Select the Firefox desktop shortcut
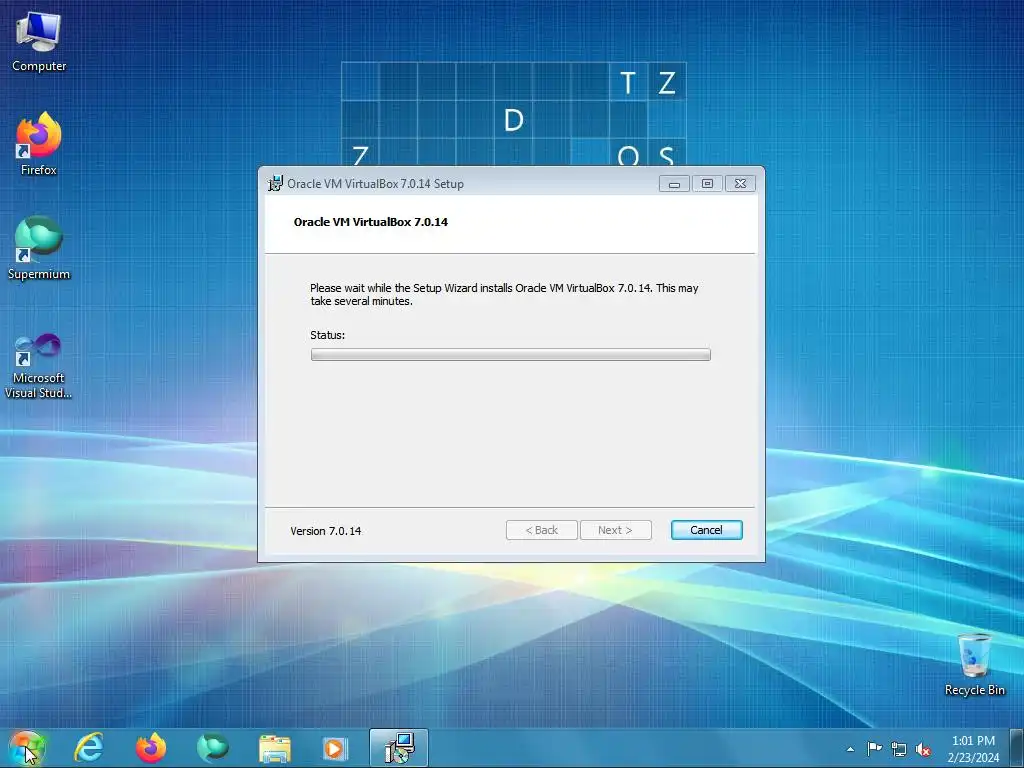Viewport: 1024px width, 768px height. point(39,144)
